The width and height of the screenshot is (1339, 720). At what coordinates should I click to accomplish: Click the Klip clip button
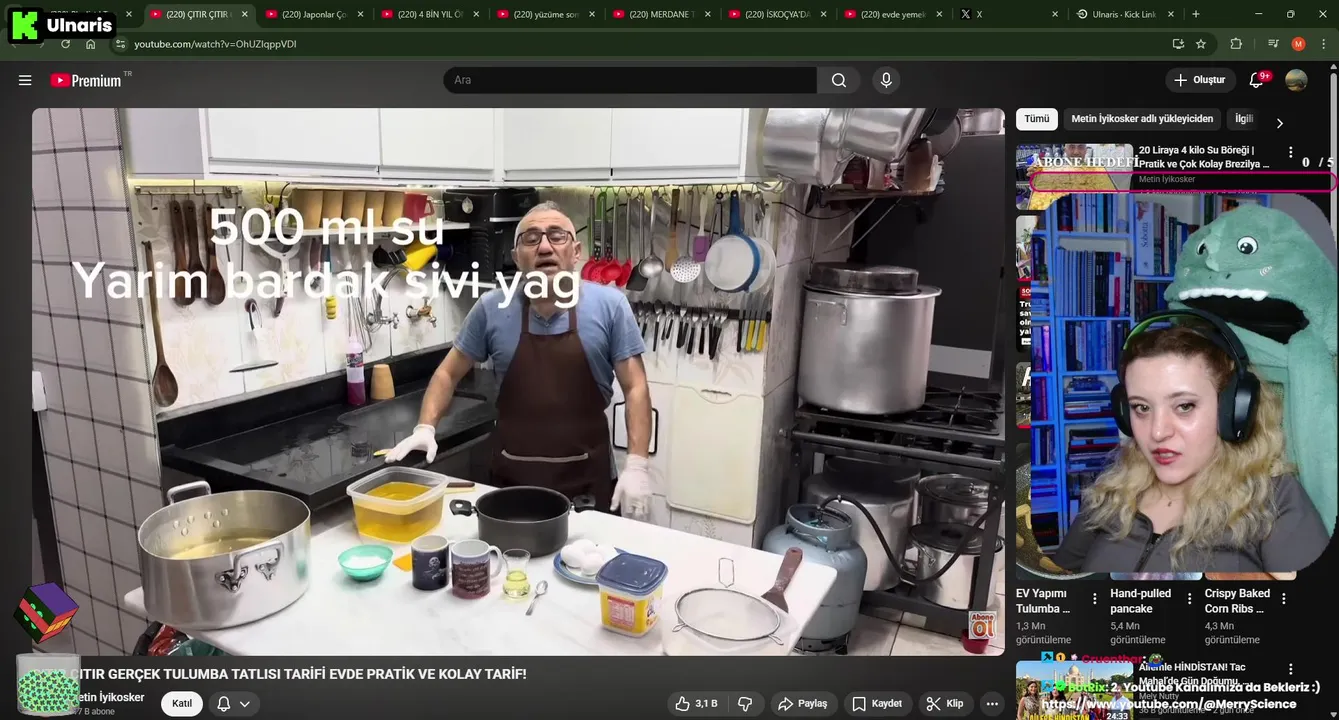[x=944, y=704]
